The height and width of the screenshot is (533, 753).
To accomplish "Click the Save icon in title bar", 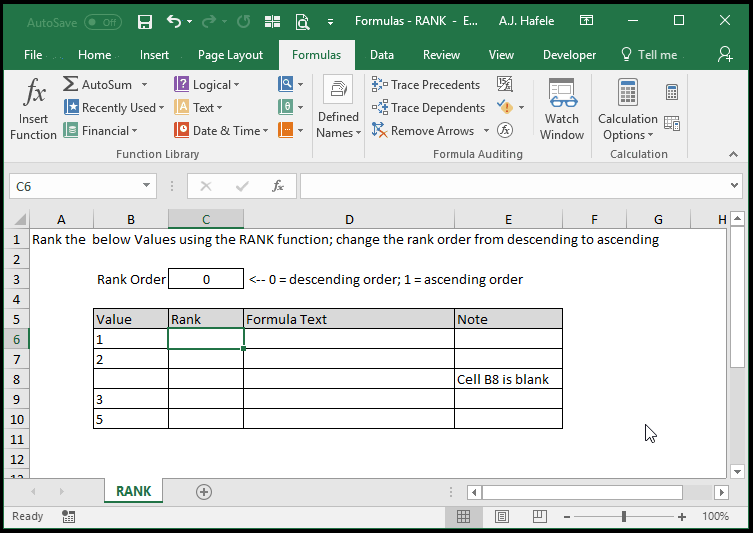I will point(145,22).
